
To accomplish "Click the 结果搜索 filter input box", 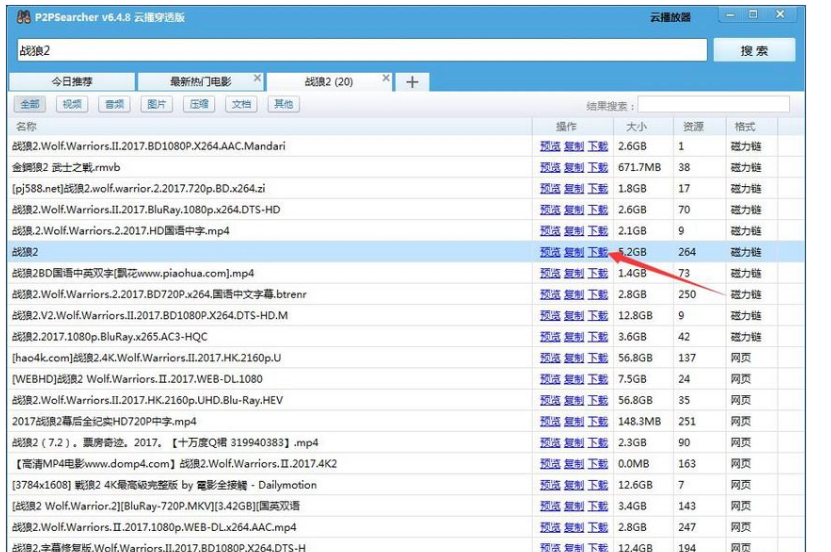I will tap(713, 105).
